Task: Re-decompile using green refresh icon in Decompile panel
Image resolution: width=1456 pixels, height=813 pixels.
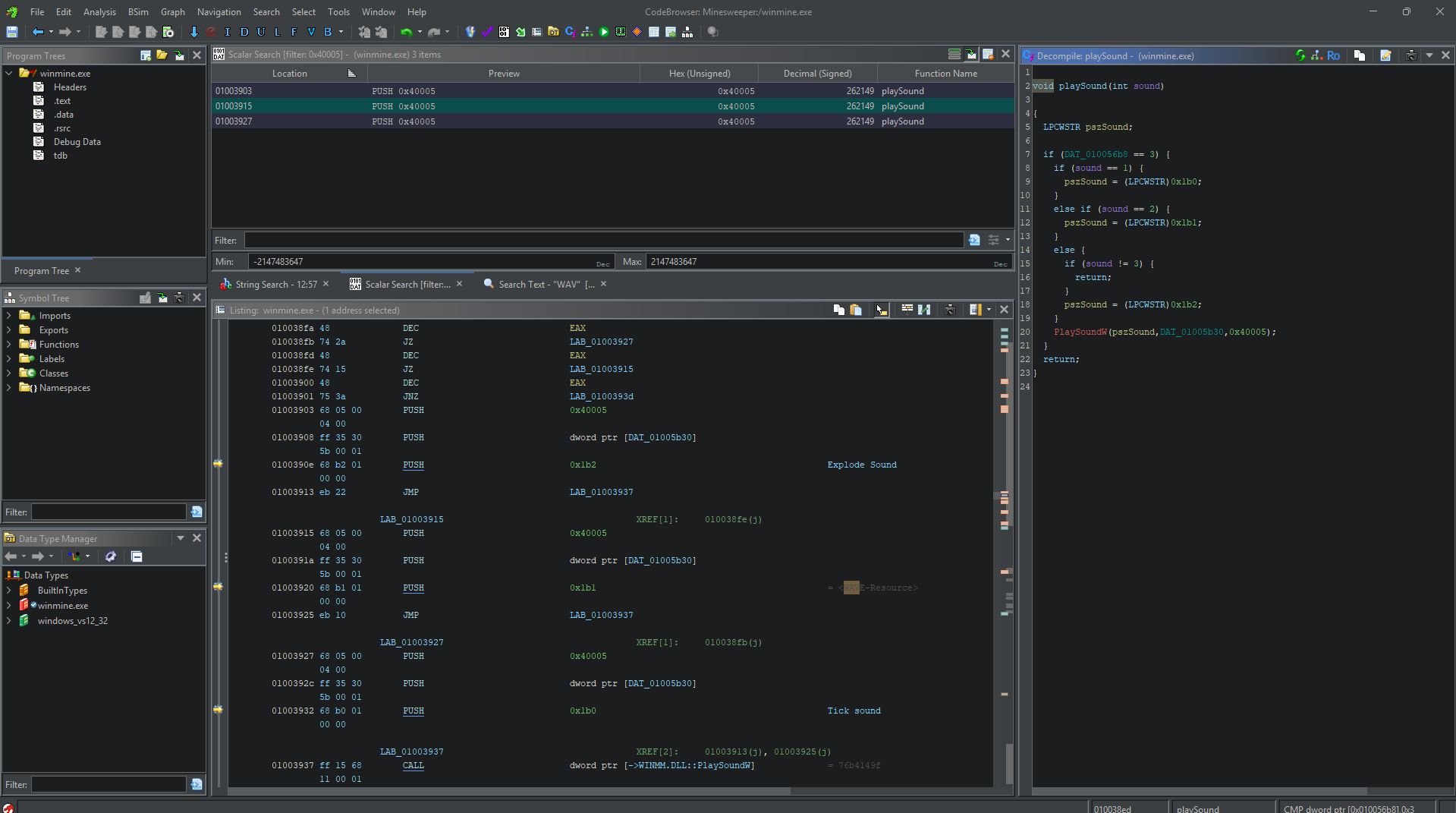Action: click(1300, 55)
